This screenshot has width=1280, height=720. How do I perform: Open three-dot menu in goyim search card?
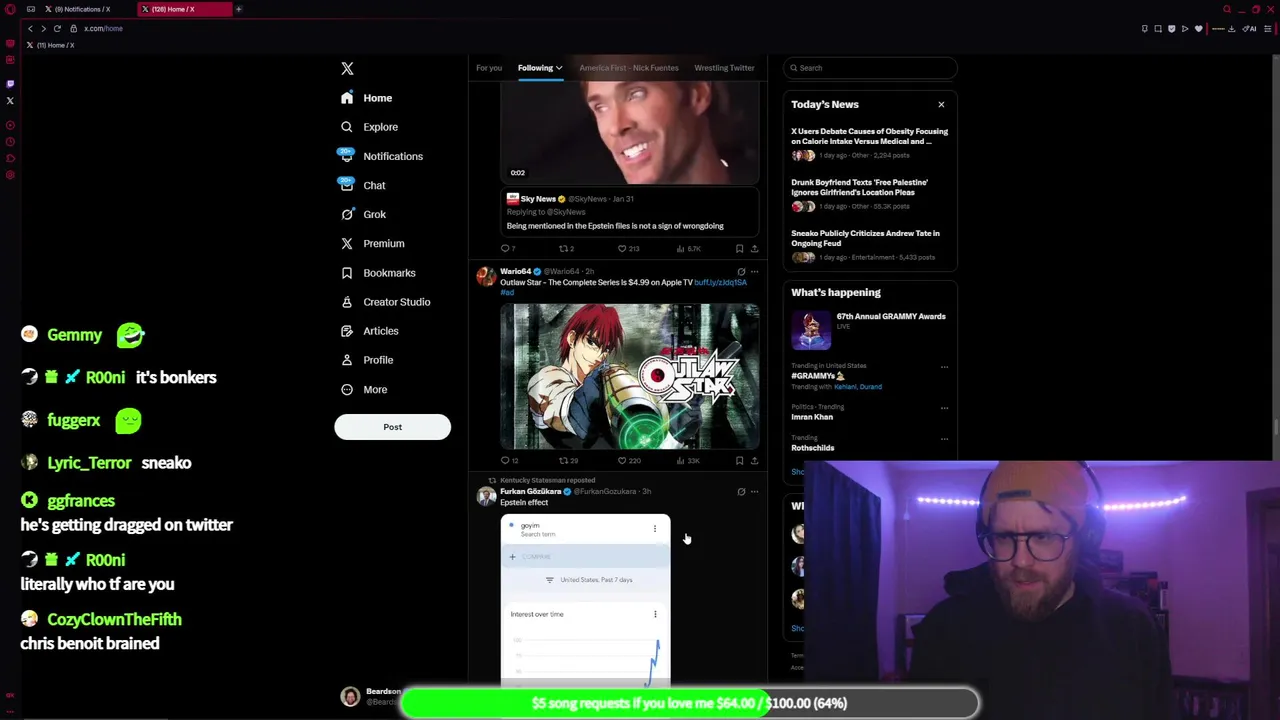point(655,528)
